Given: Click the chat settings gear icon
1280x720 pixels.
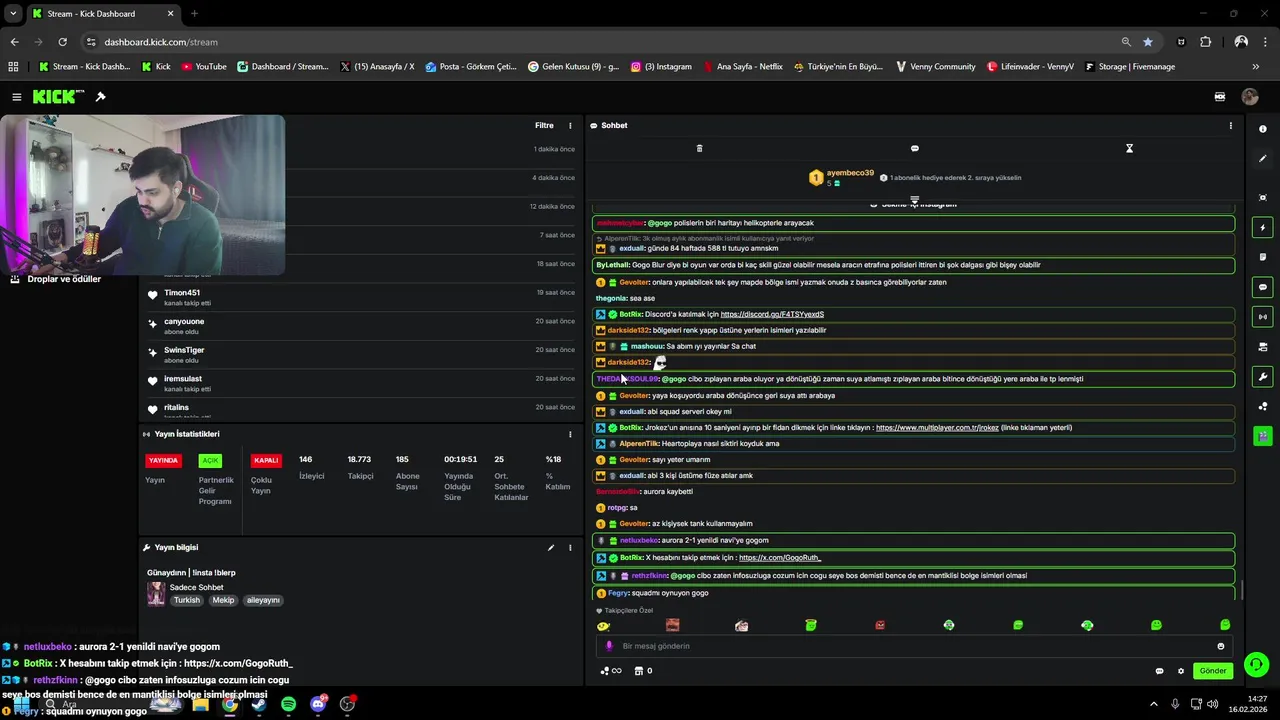Looking at the screenshot, I should pos(1180,671).
